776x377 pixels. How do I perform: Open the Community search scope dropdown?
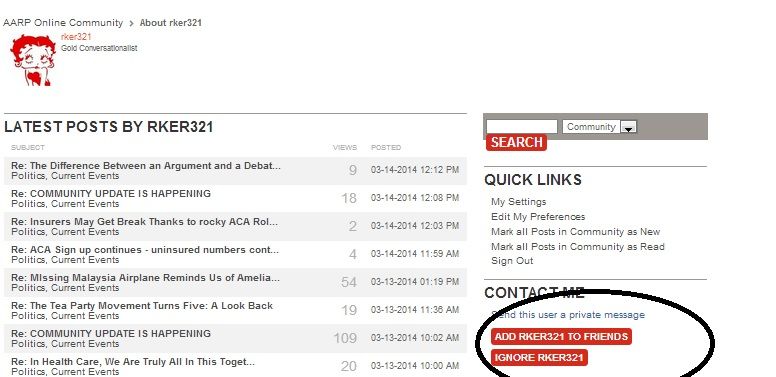(599, 127)
